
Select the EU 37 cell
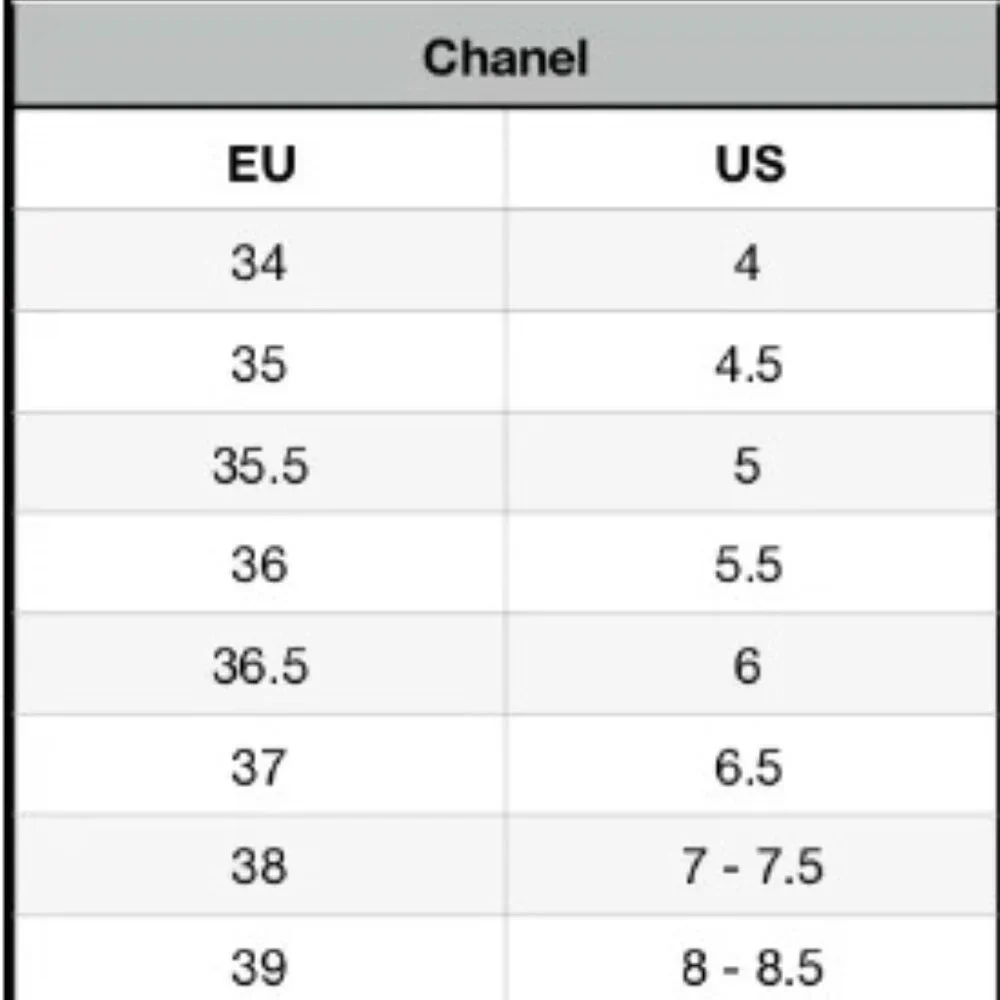click(259, 767)
